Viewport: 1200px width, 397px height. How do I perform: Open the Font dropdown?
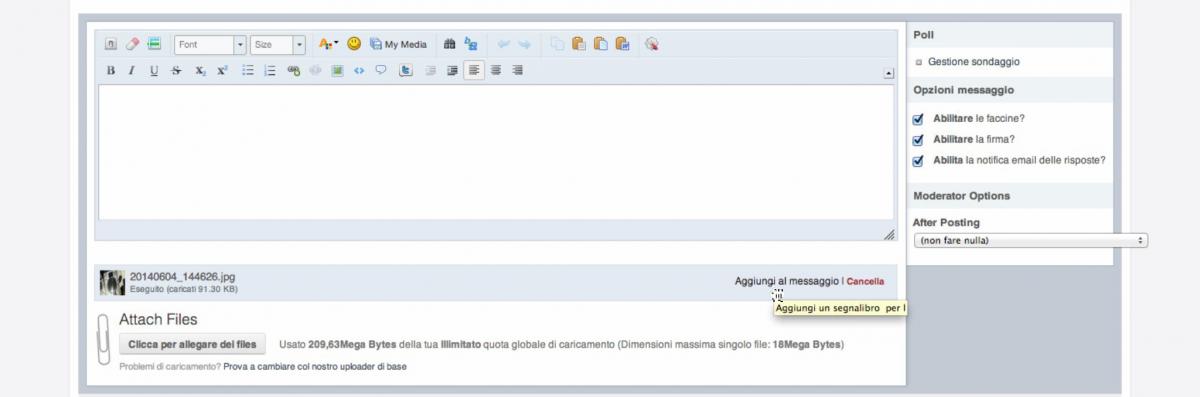[210, 45]
